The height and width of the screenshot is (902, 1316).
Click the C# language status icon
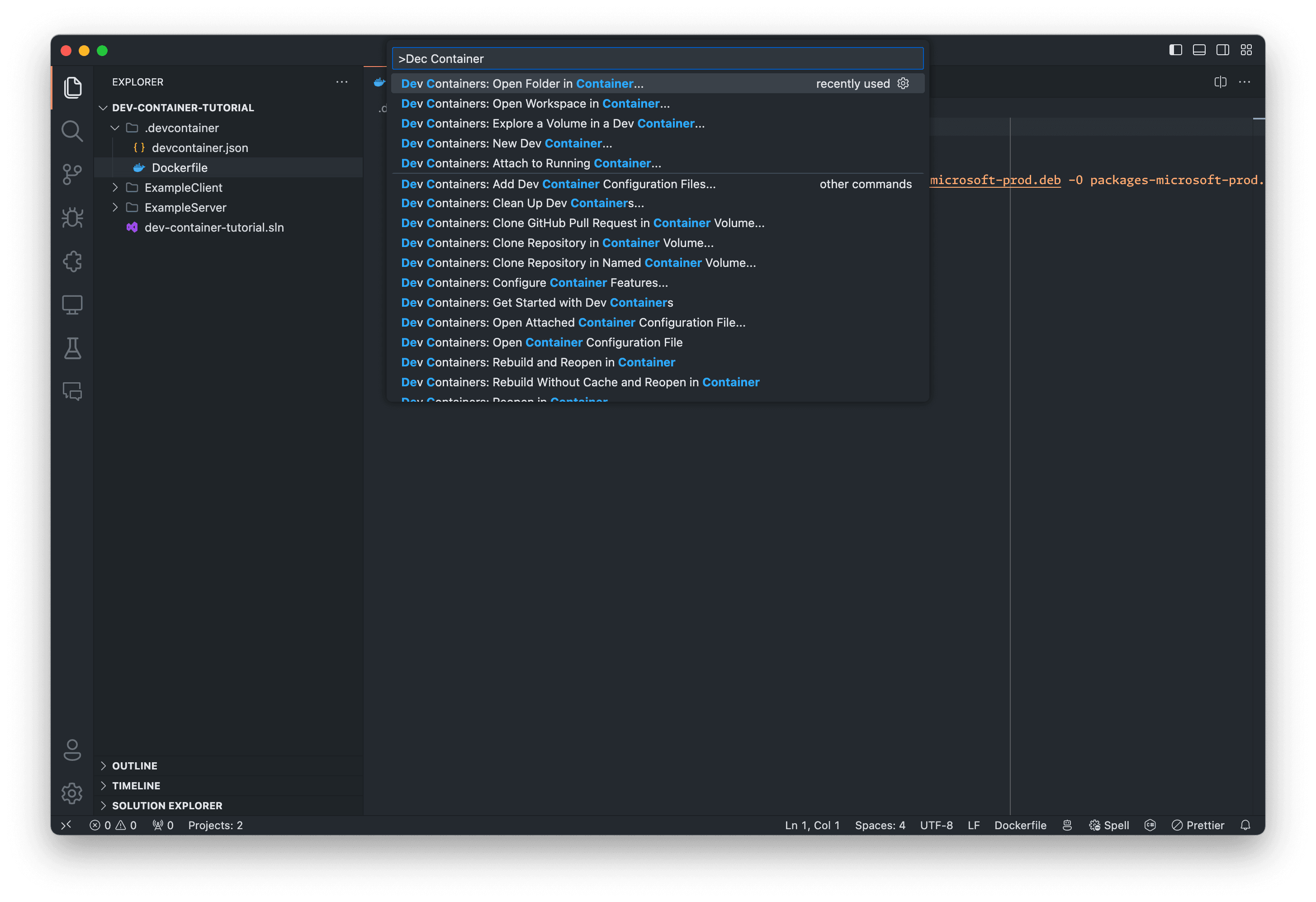click(x=1150, y=825)
